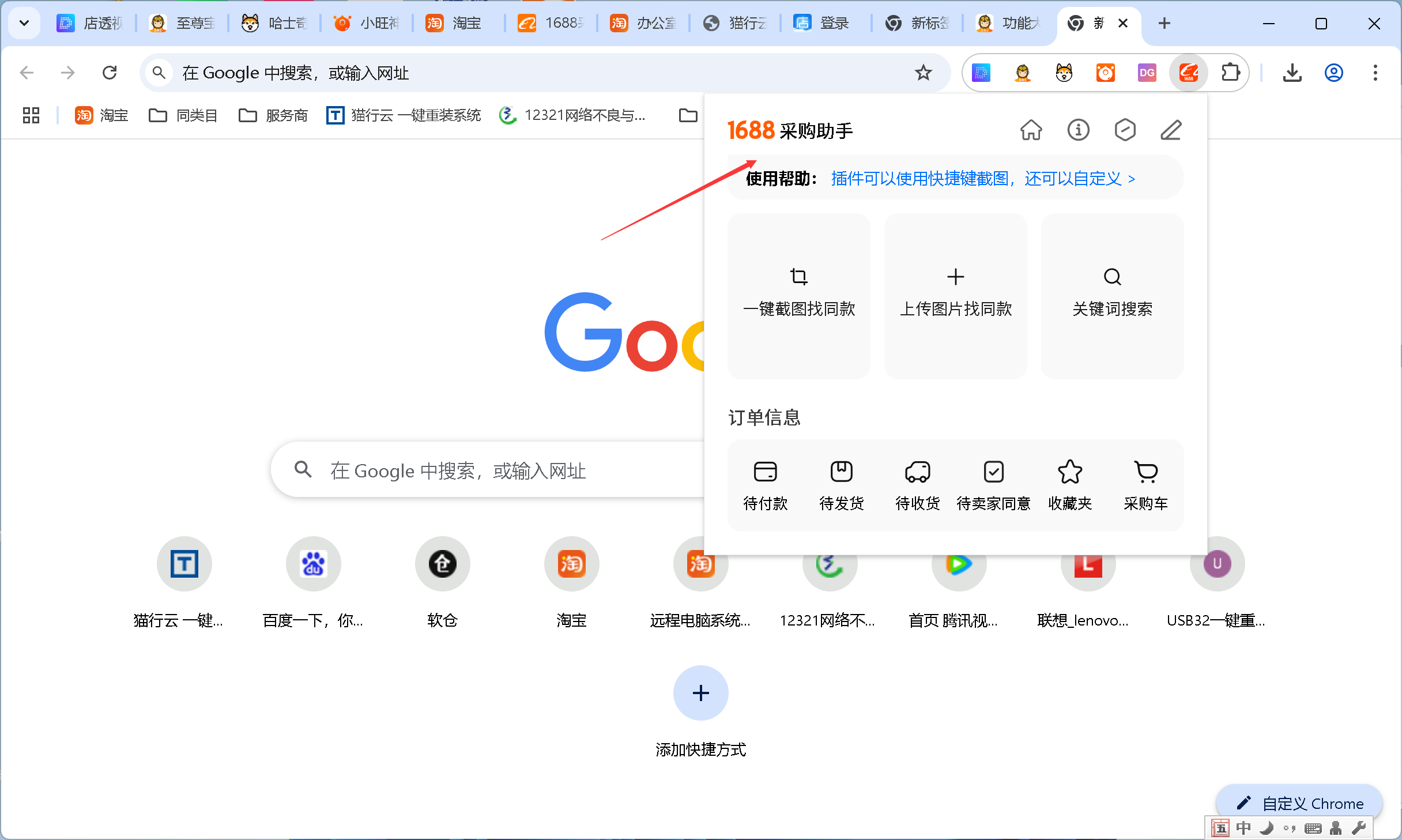Open 猫行云 一键重装系统 bookmark
This screenshot has height=840, width=1402.
[x=404, y=115]
